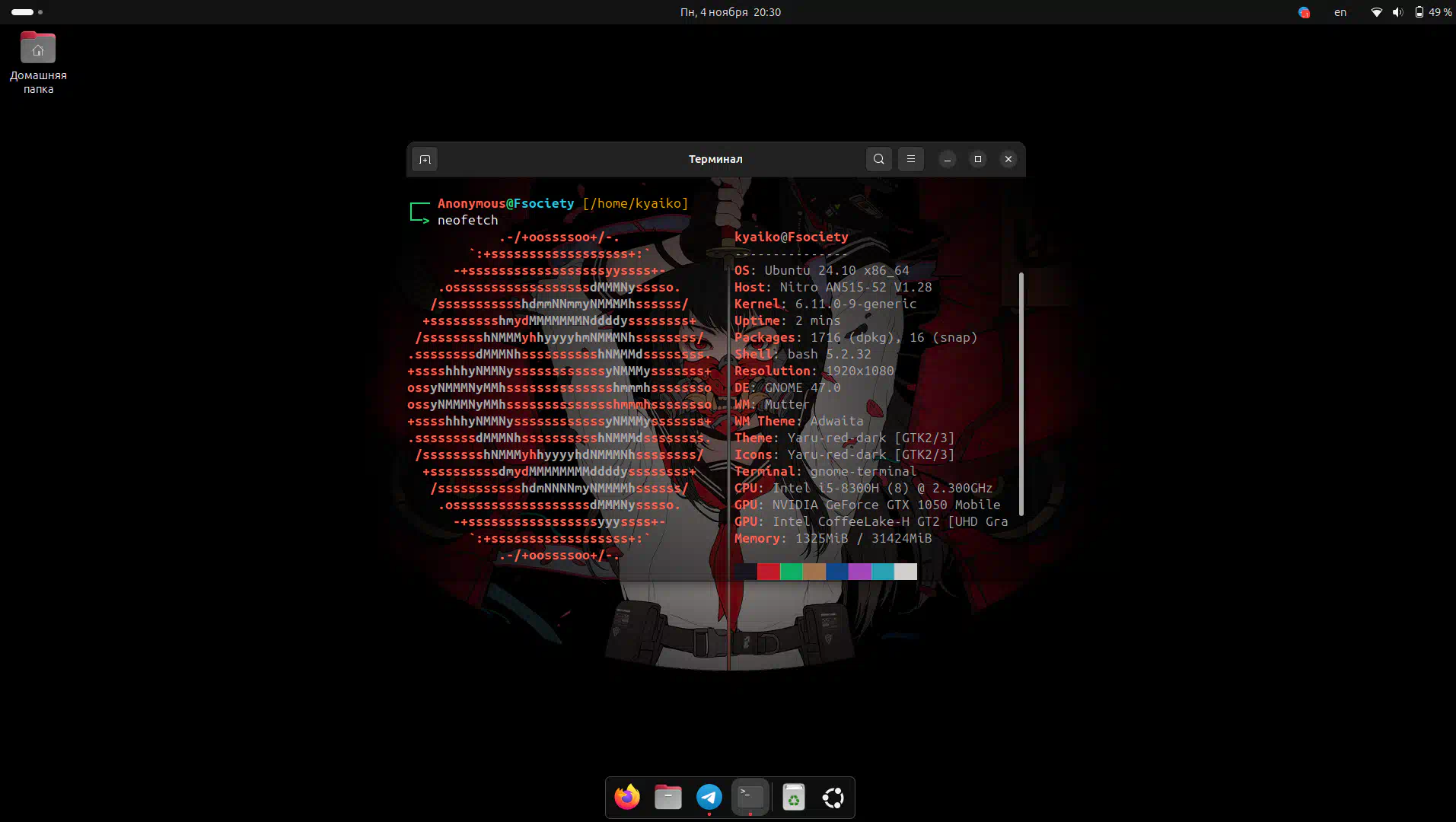The height and width of the screenshot is (822, 1456).
Task: Click the CPU: Intel i5-8300H line
Action: 863,488
